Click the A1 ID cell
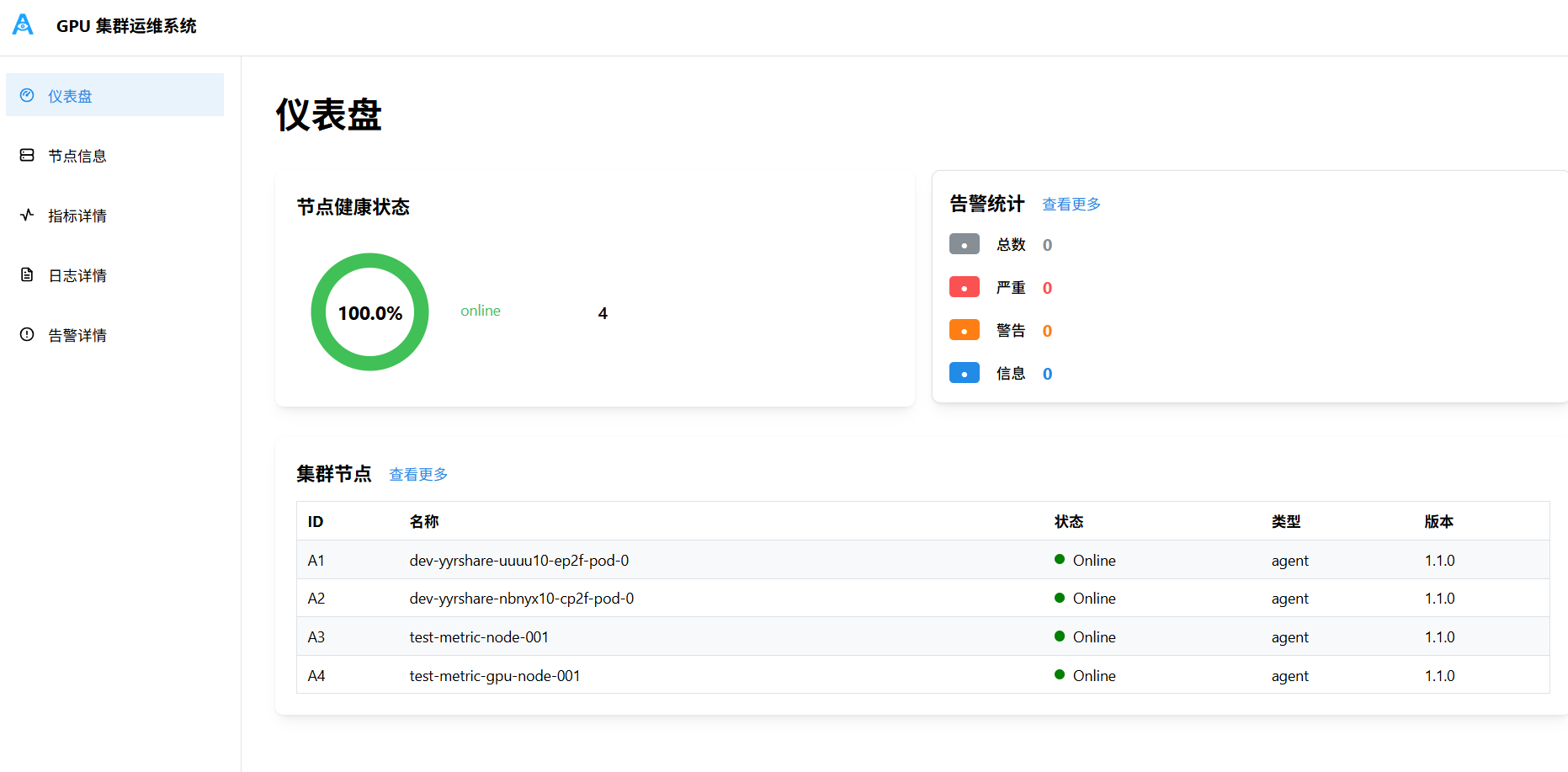This screenshot has width=1568, height=772. (x=316, y=561)
